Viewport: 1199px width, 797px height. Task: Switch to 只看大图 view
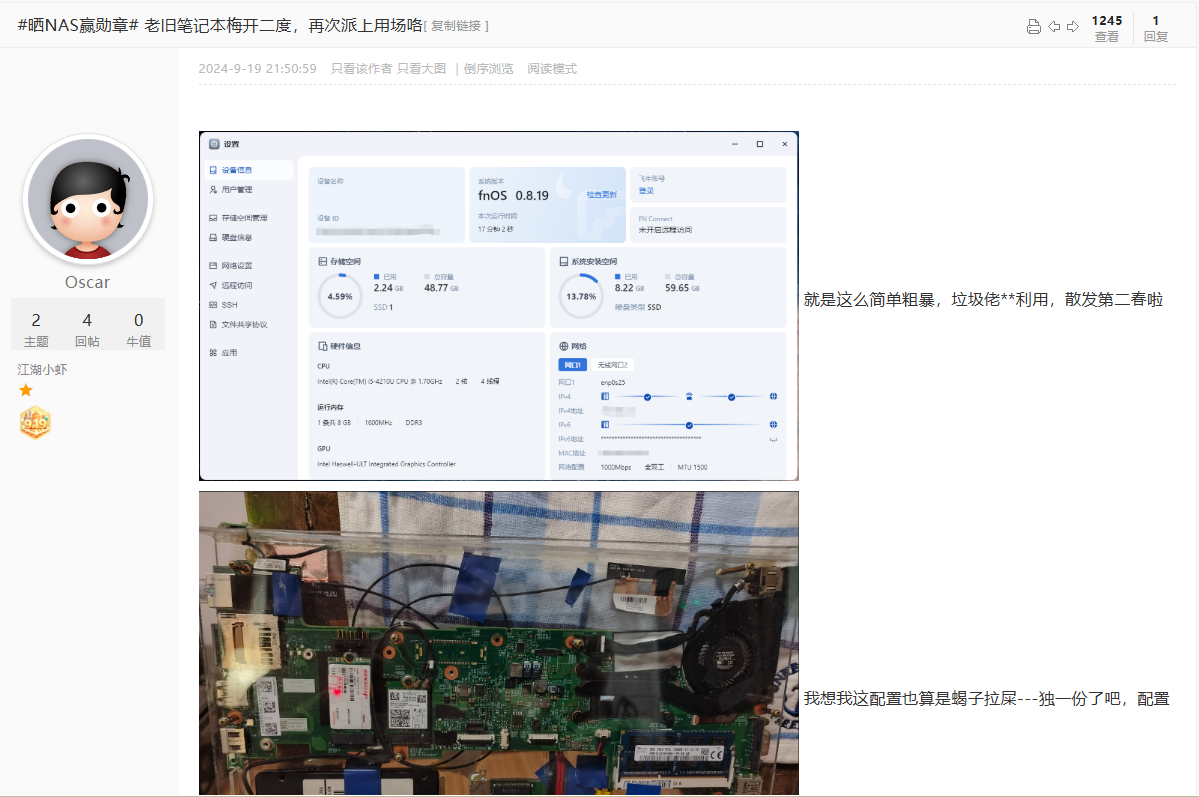[x=421, y=69]
